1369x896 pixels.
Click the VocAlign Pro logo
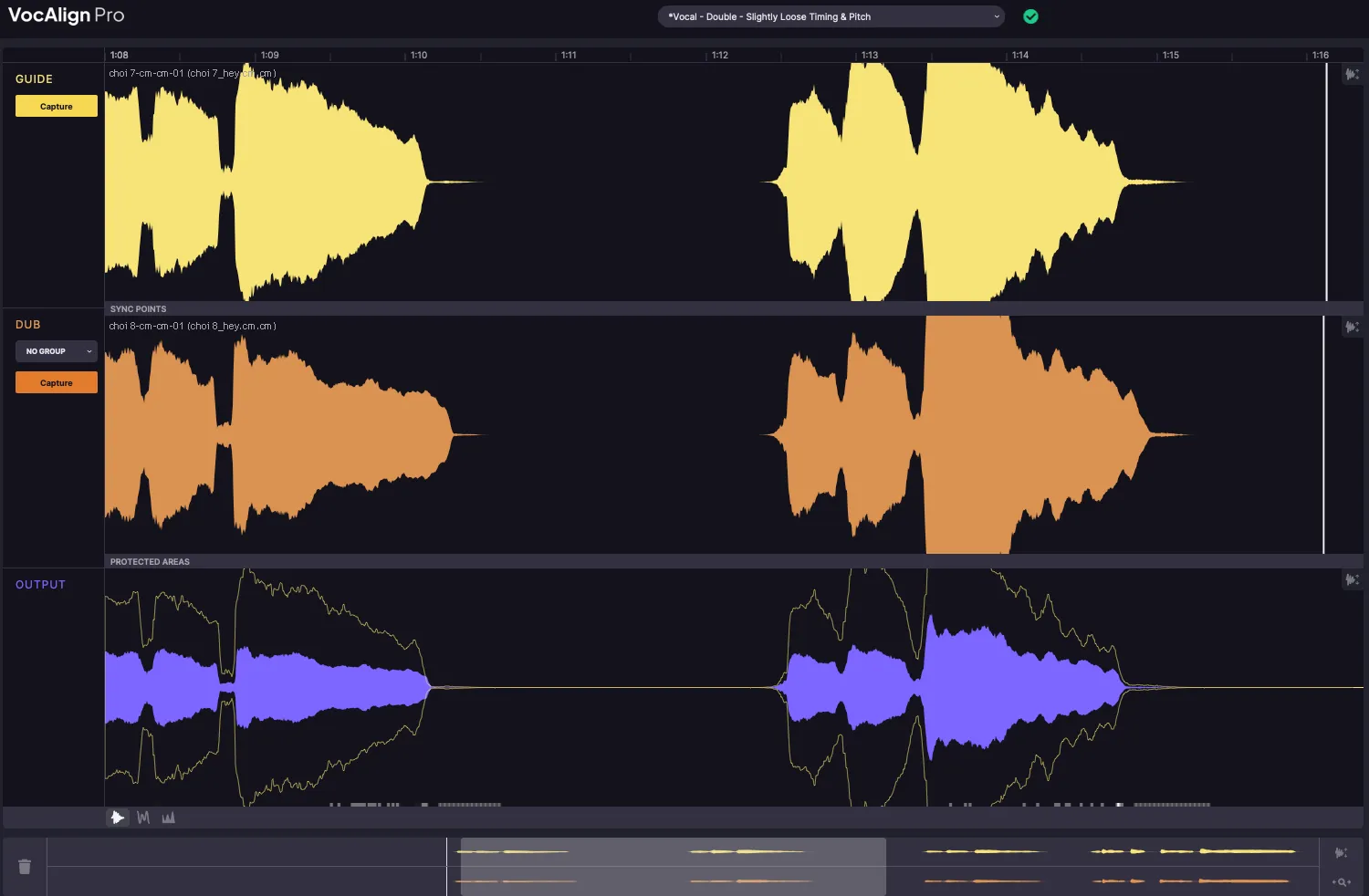[x=66, y=16]
